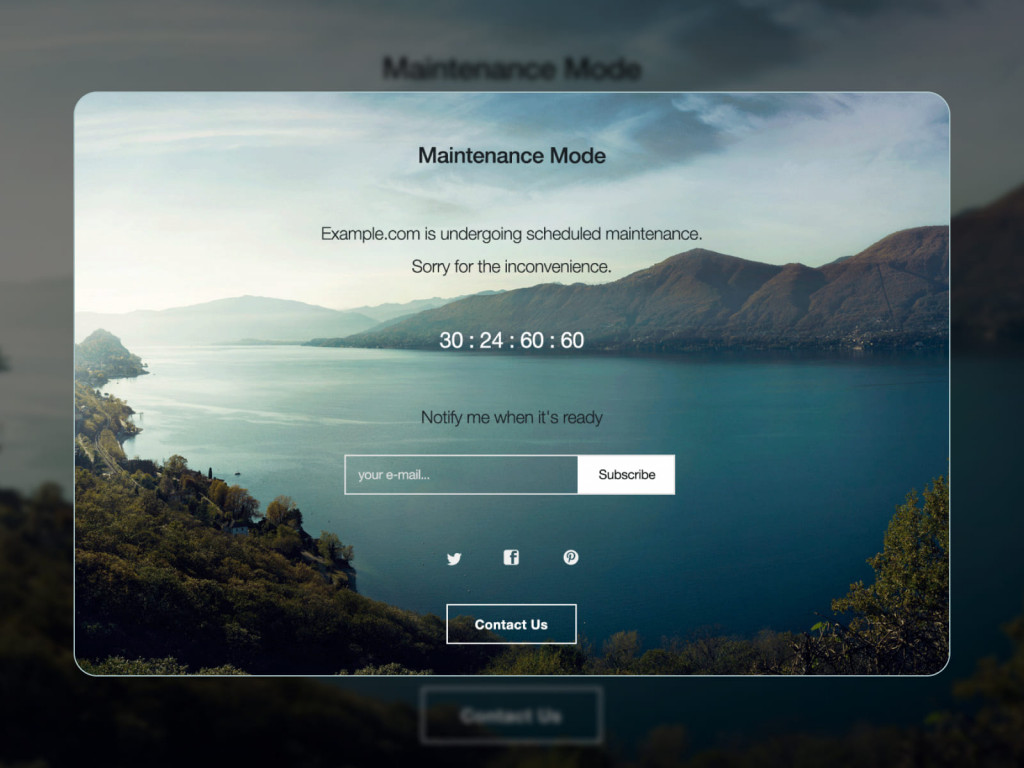Click 'Example.com is undergoing scheduled maintenance.' text
Viewport: 1024px width, 768px height.
coord(511,234)
